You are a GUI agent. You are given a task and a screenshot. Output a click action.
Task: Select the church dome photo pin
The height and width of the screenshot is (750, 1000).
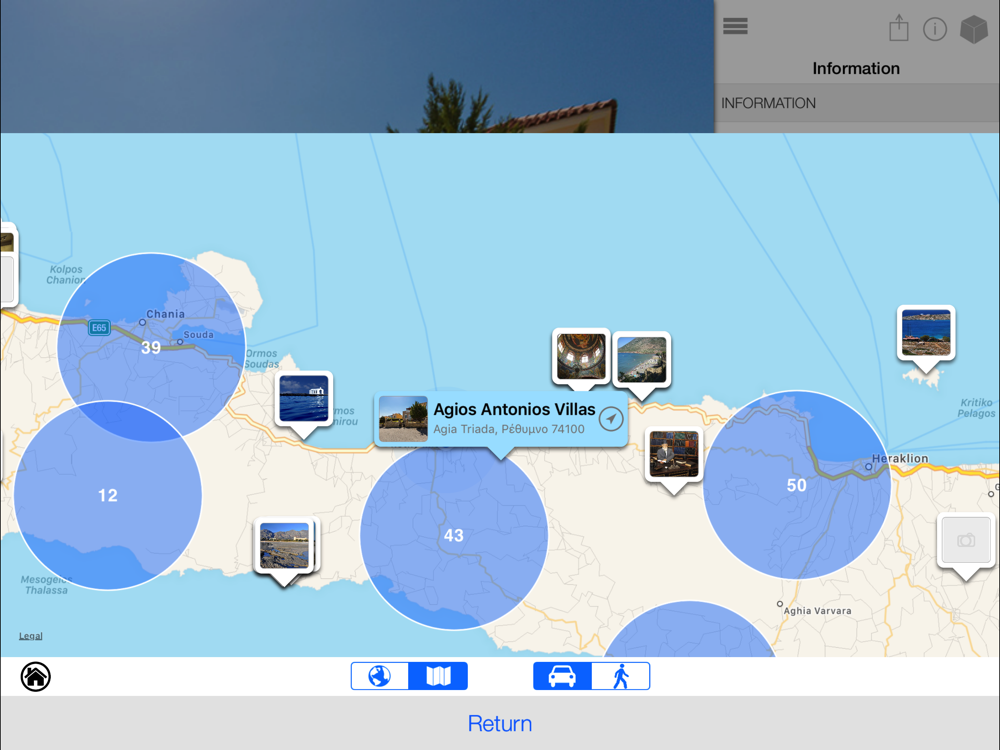pyautogui.click(x=581, y=355)
